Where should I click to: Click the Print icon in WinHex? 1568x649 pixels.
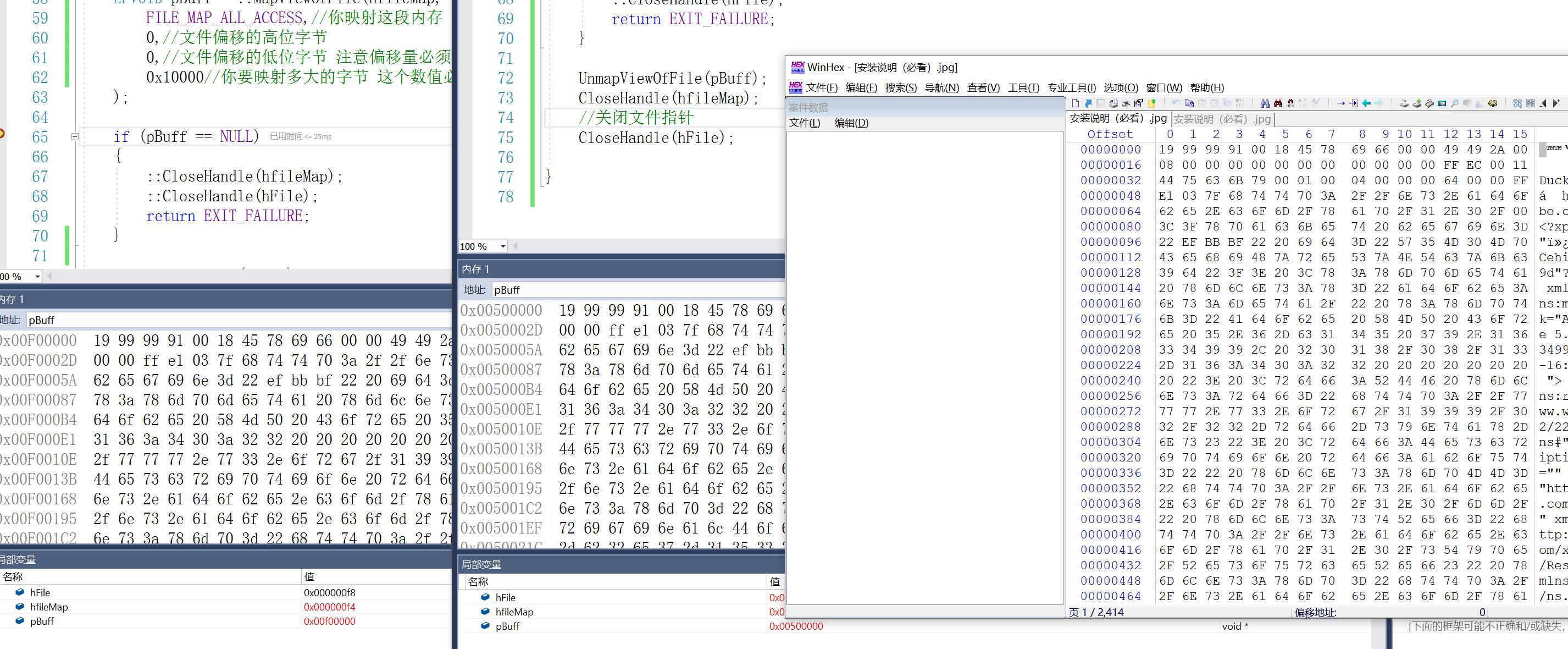1126,103
